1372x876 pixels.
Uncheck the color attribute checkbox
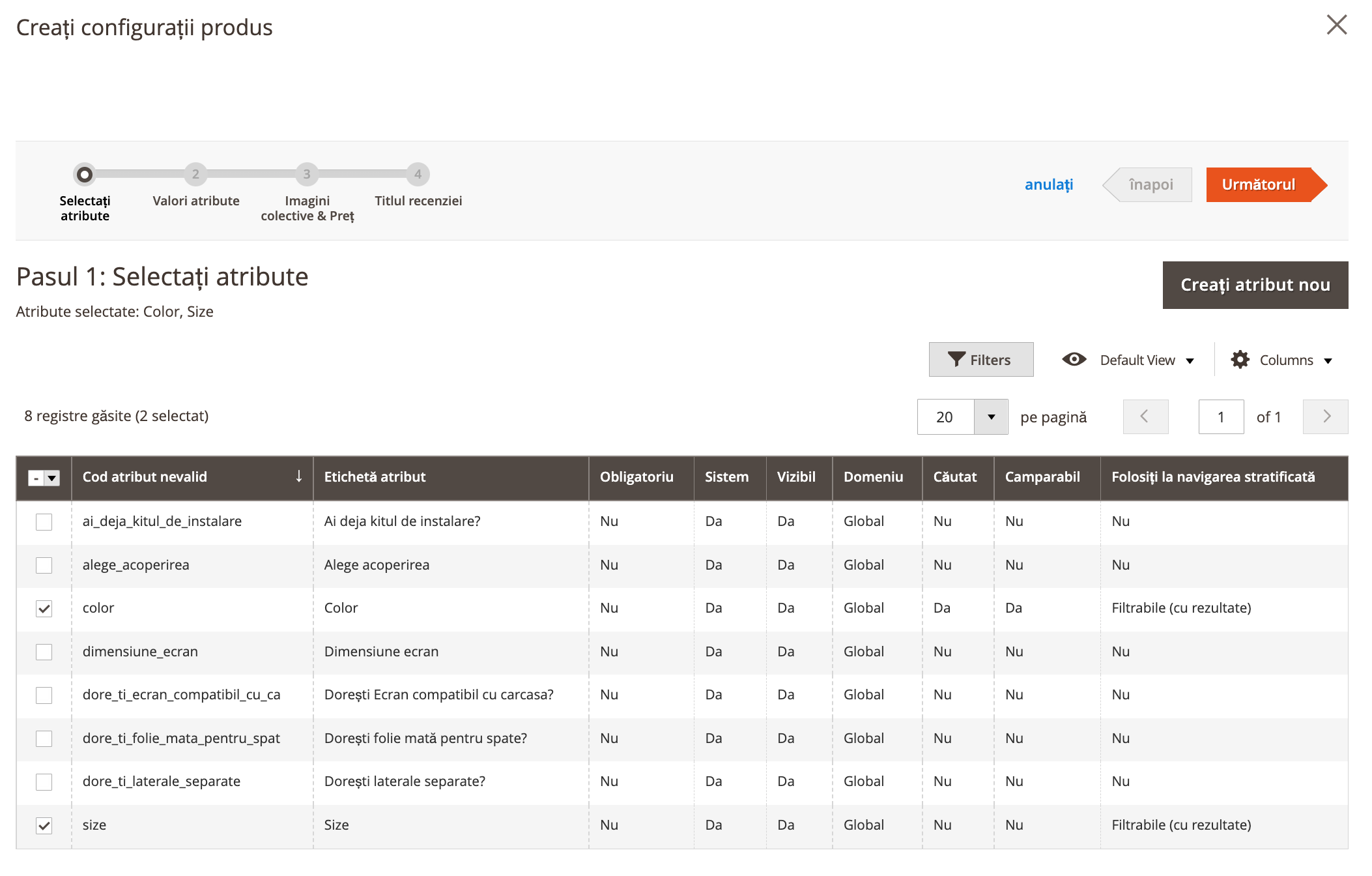44,608
